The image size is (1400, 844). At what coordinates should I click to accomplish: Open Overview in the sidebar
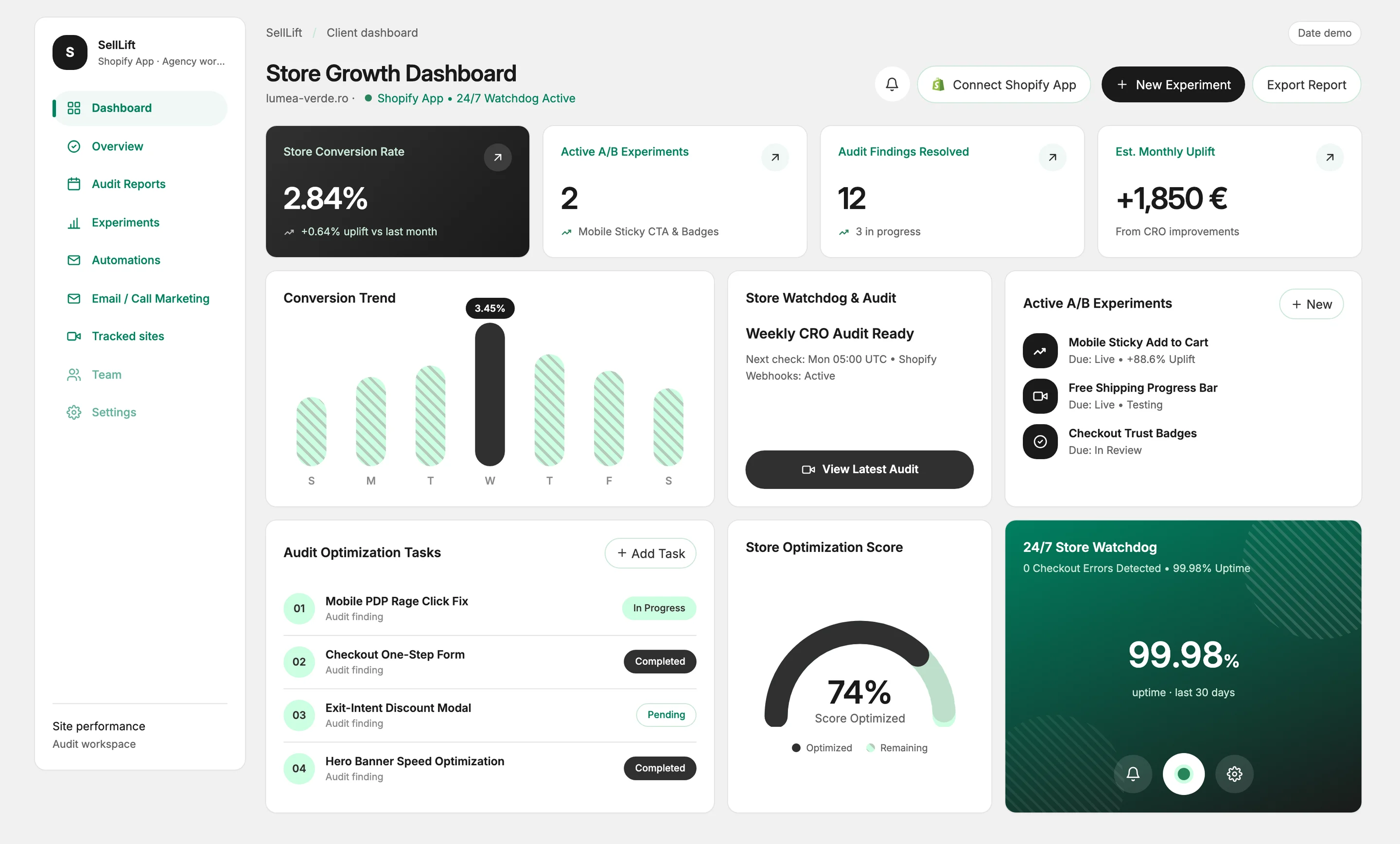coord(140,147)
